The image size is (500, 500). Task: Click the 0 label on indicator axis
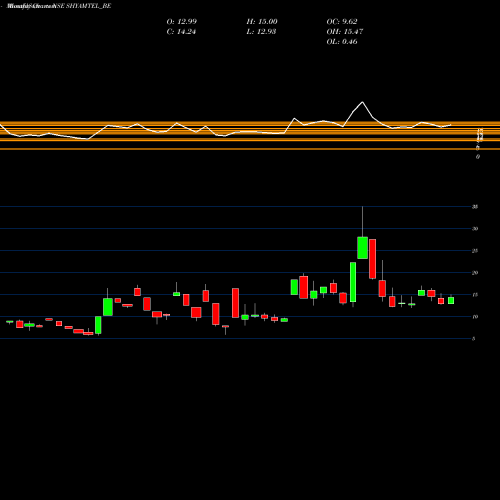478,157
